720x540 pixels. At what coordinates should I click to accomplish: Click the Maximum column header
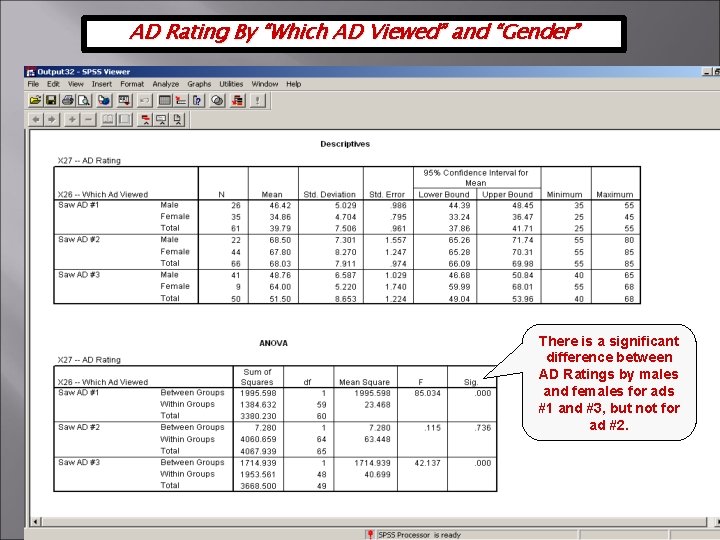coord(614,194)
